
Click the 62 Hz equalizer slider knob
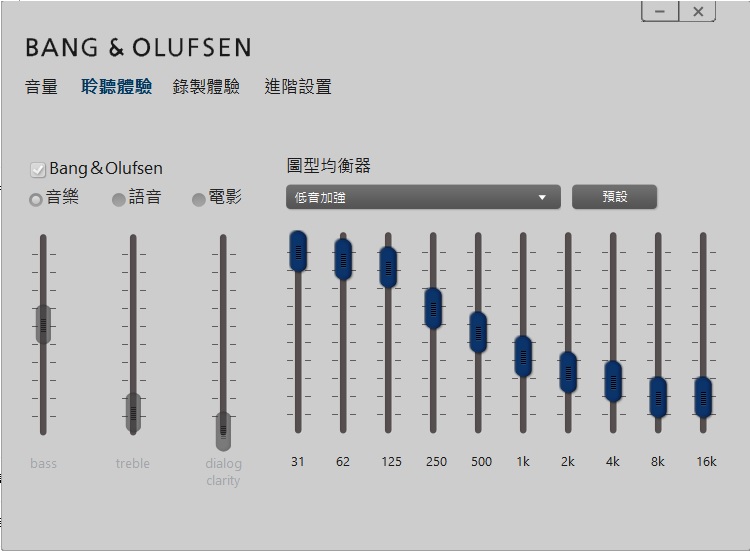coord(343,259)
